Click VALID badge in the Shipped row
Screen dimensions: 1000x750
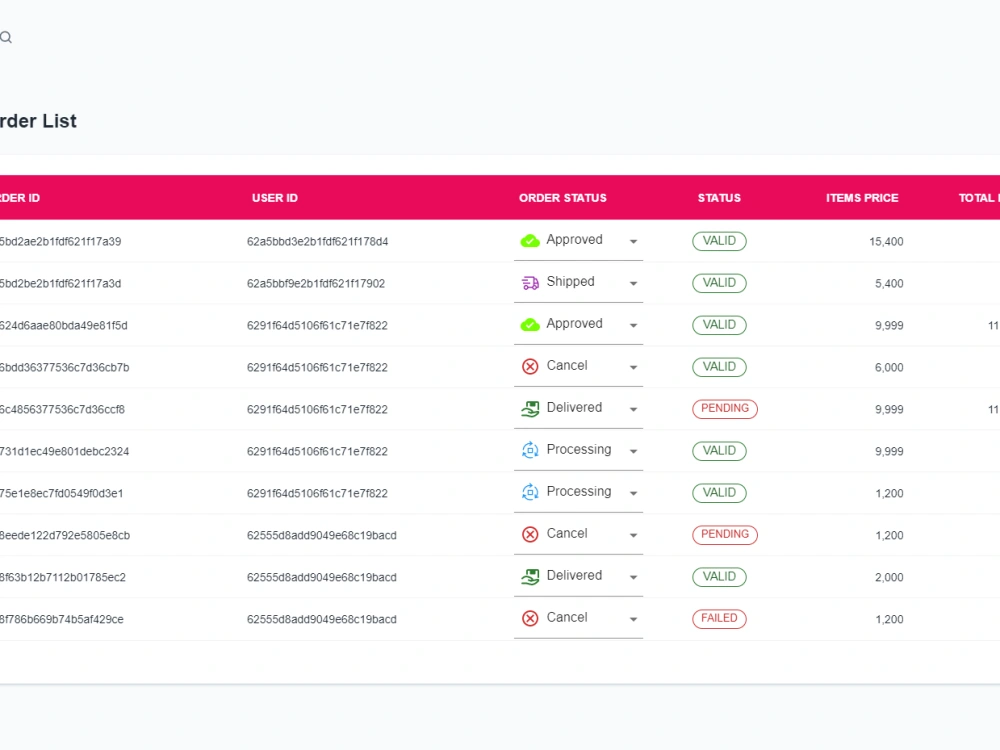tap(719, 283)
